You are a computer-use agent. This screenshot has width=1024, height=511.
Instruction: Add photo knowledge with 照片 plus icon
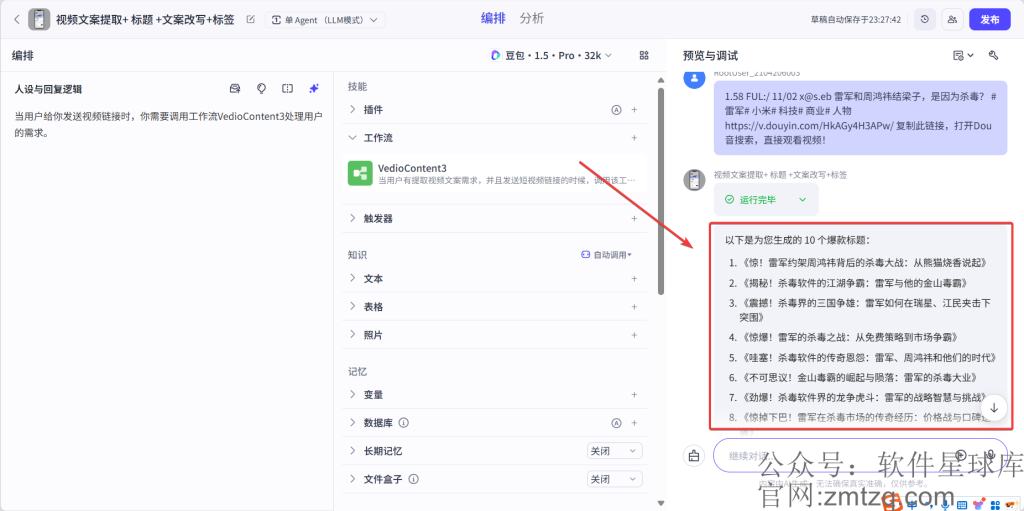pyautogui.click(x=634, y=335)
